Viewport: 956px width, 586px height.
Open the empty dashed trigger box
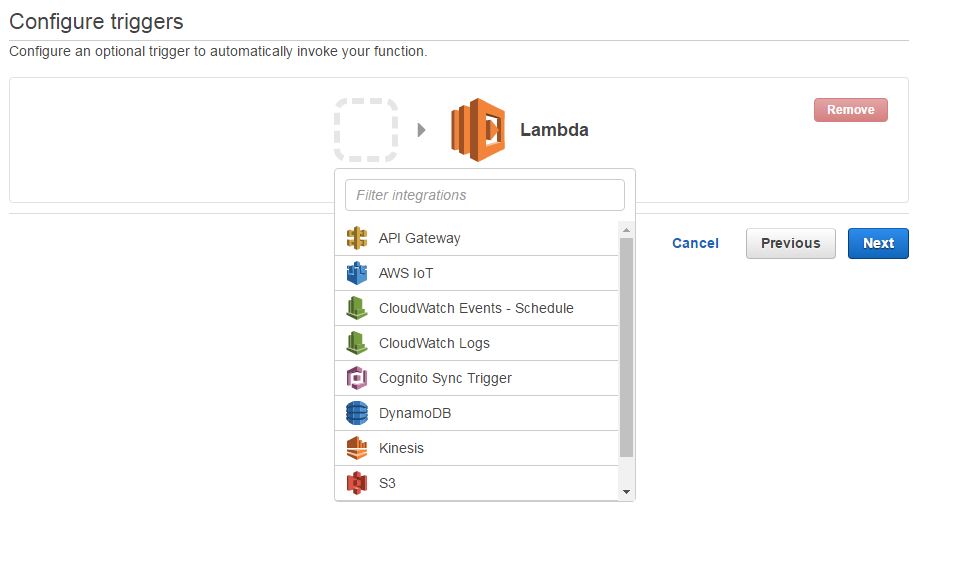click(366, 130)
